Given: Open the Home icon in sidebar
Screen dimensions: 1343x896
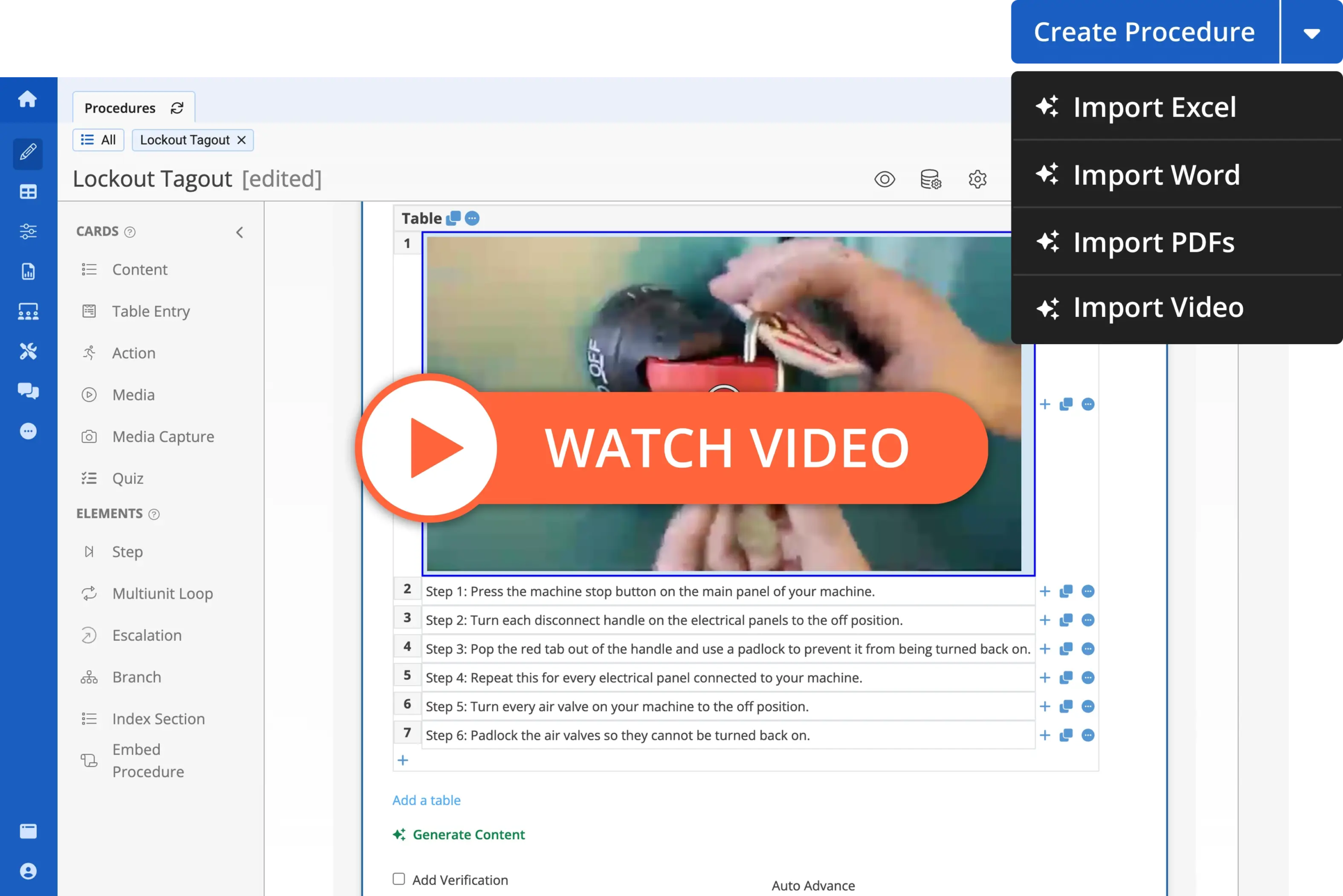Looking at the screenshot, I should pos(27,100).
